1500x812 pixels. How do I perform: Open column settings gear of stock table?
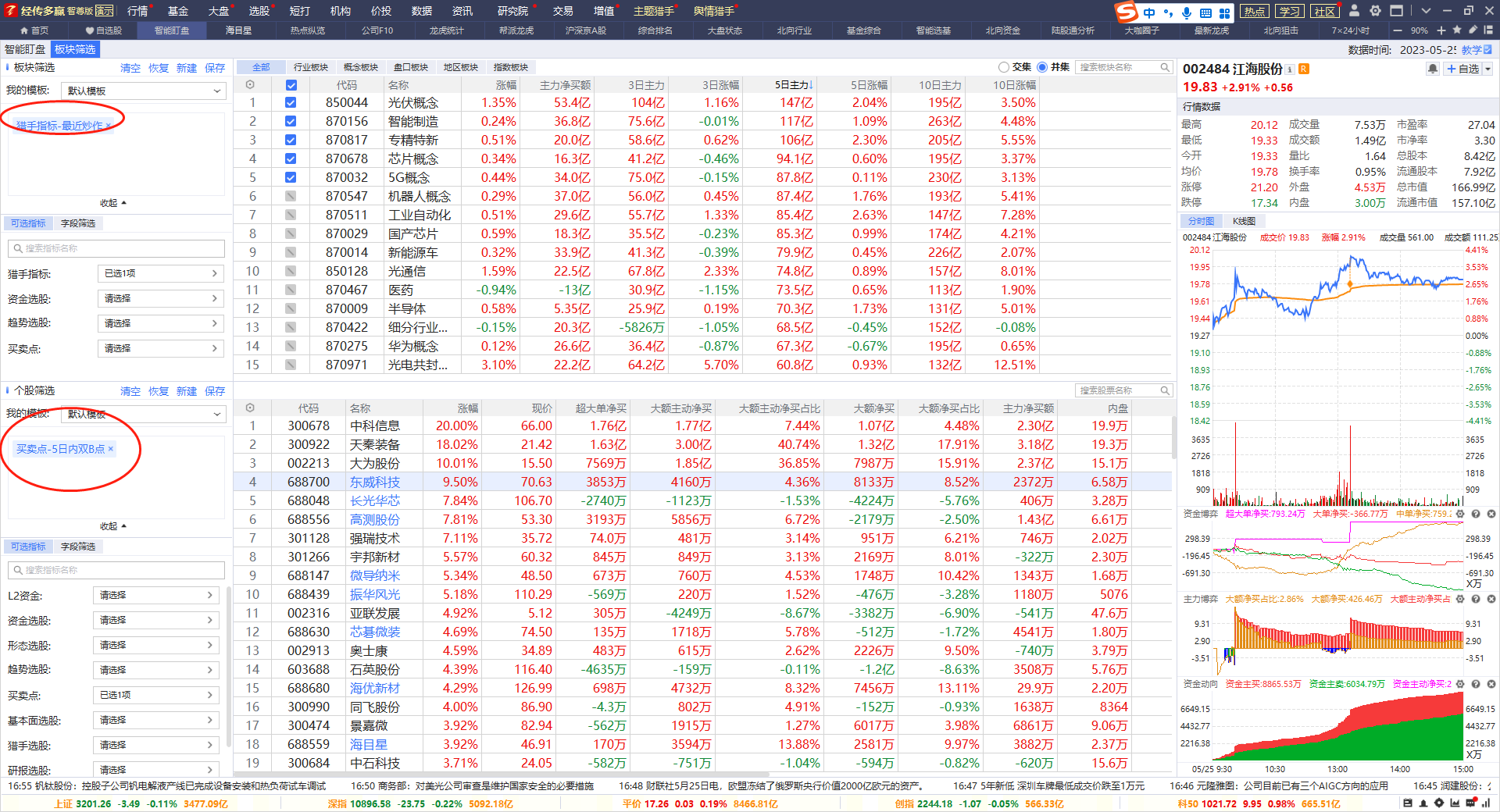[x=250, y=408]
